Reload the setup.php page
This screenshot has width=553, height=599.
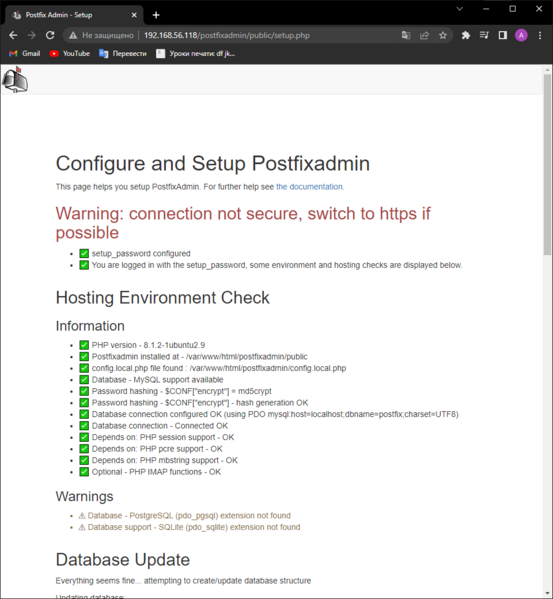point(50,36)
